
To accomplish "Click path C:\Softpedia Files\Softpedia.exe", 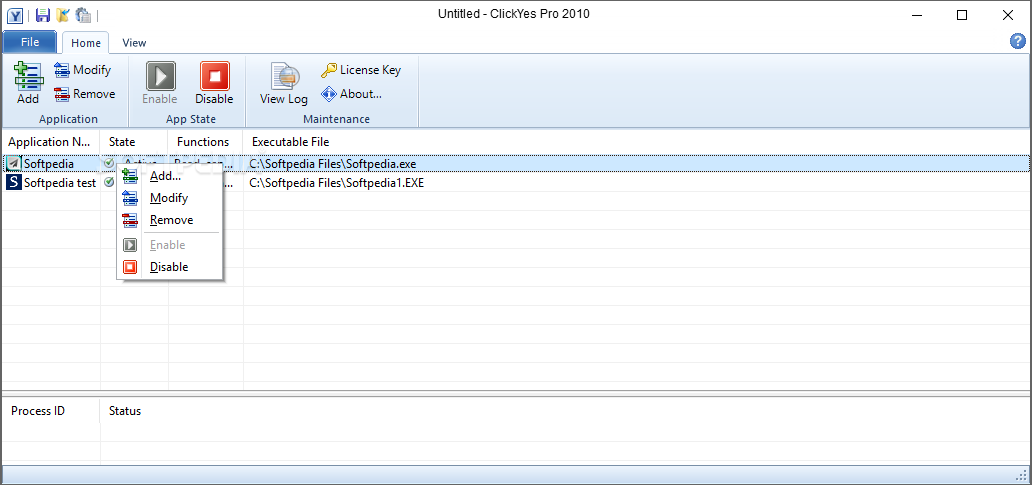I will tap(332, 163).
